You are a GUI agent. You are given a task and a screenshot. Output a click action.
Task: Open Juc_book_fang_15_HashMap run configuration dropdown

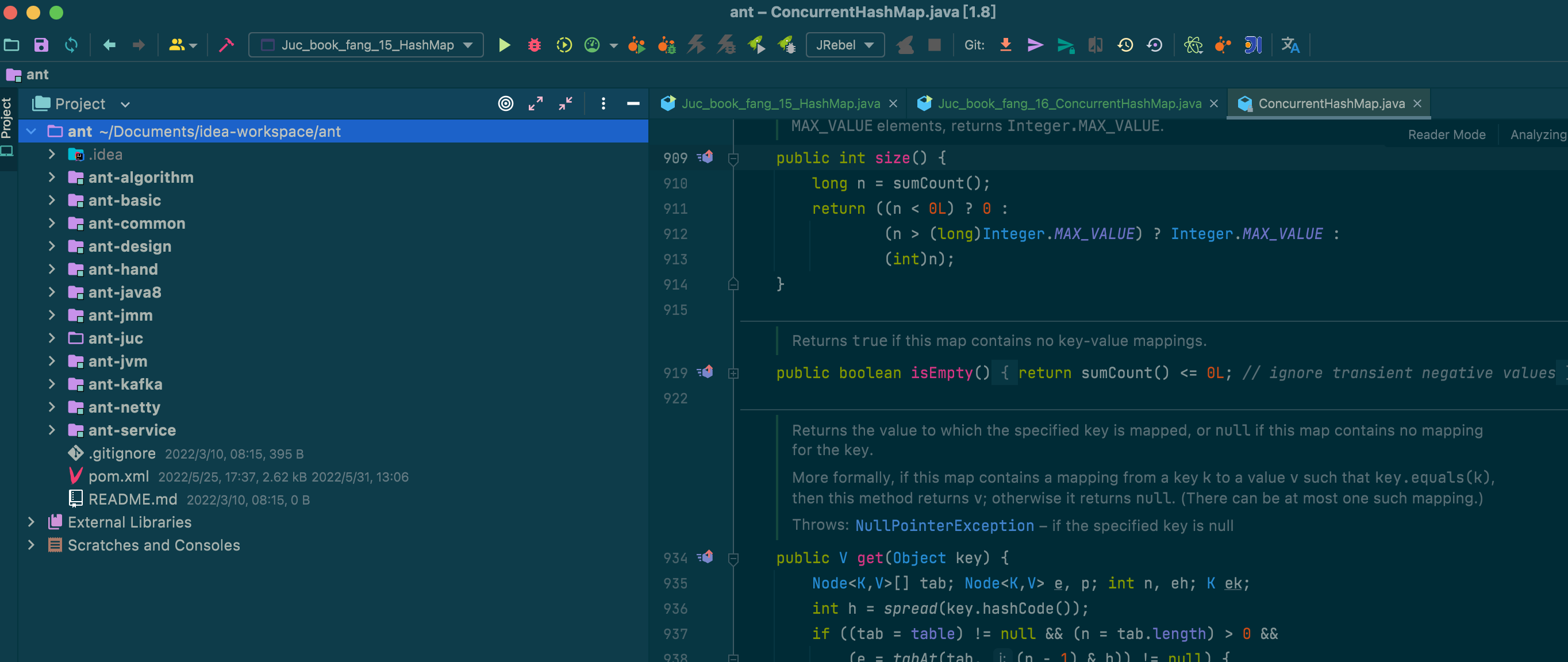(x=366, y=45)
